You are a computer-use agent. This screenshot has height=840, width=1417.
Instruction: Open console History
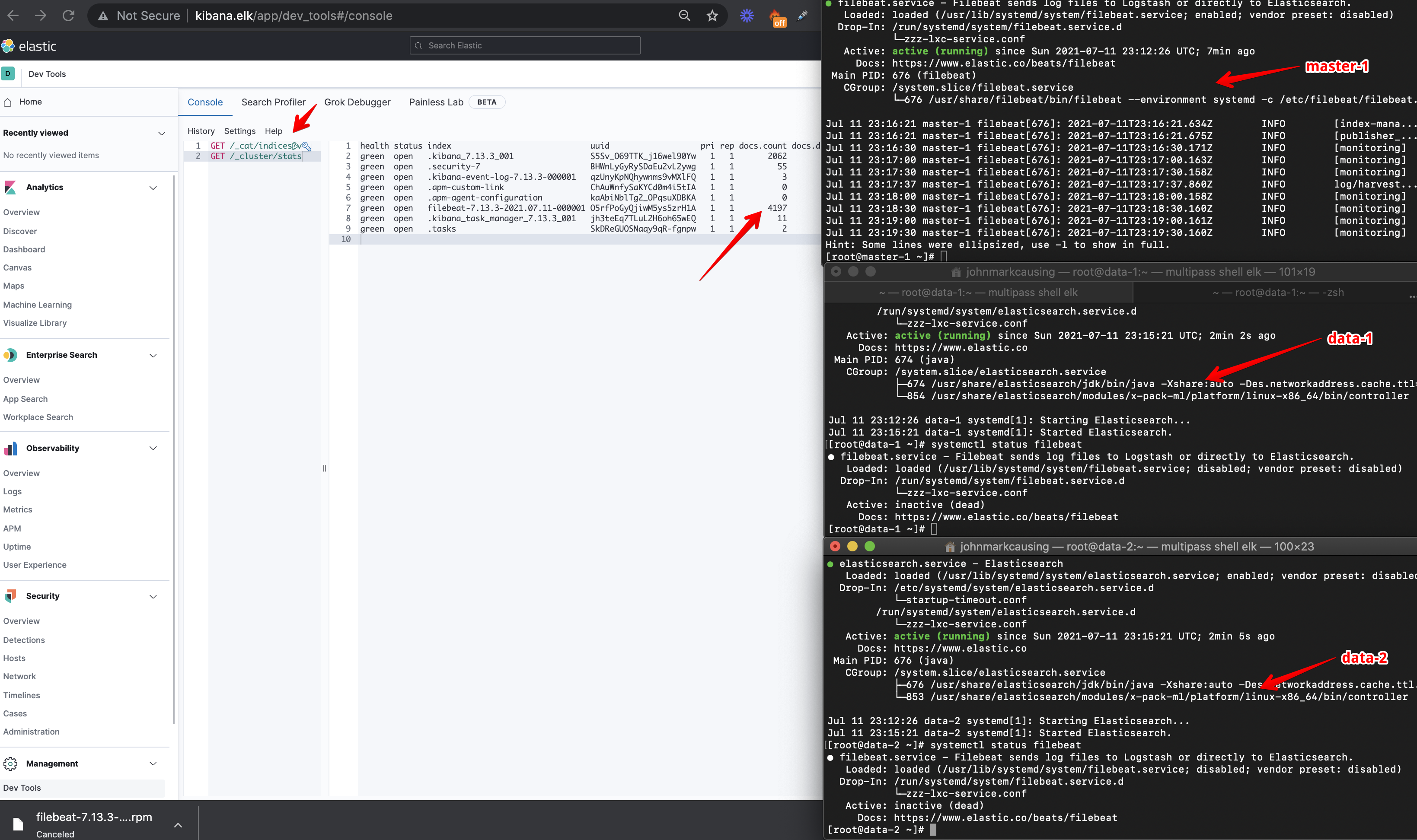[201, 131]
